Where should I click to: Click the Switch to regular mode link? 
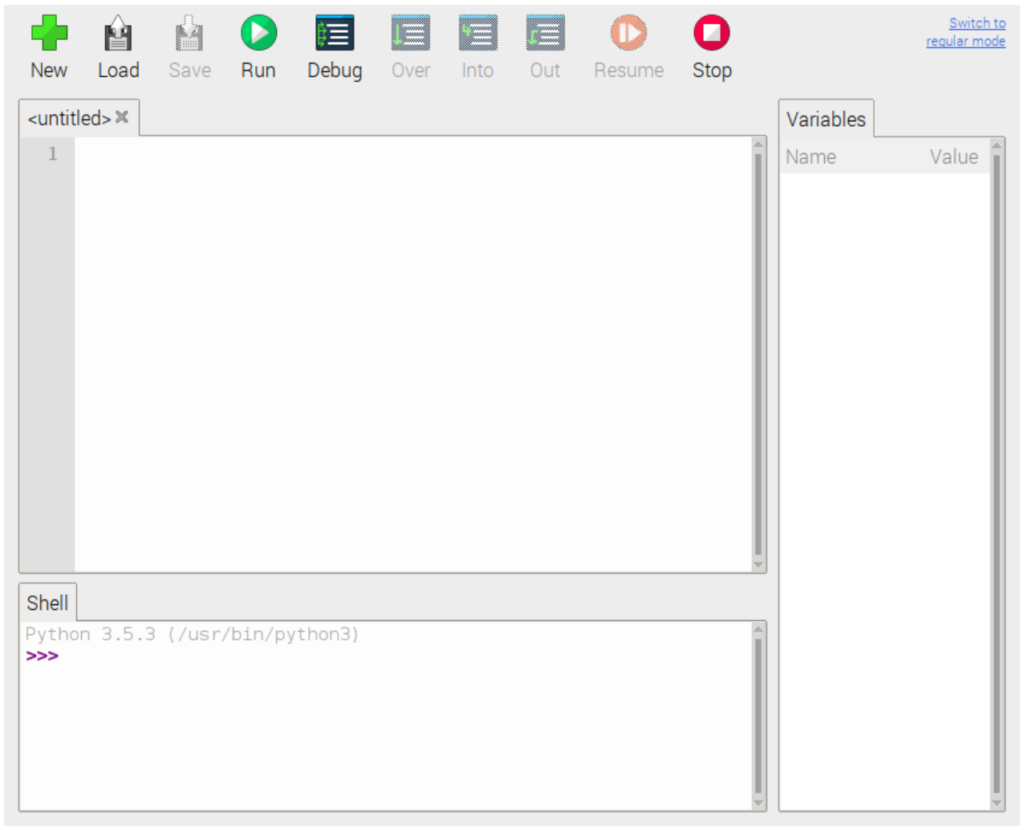coord(966,32)
